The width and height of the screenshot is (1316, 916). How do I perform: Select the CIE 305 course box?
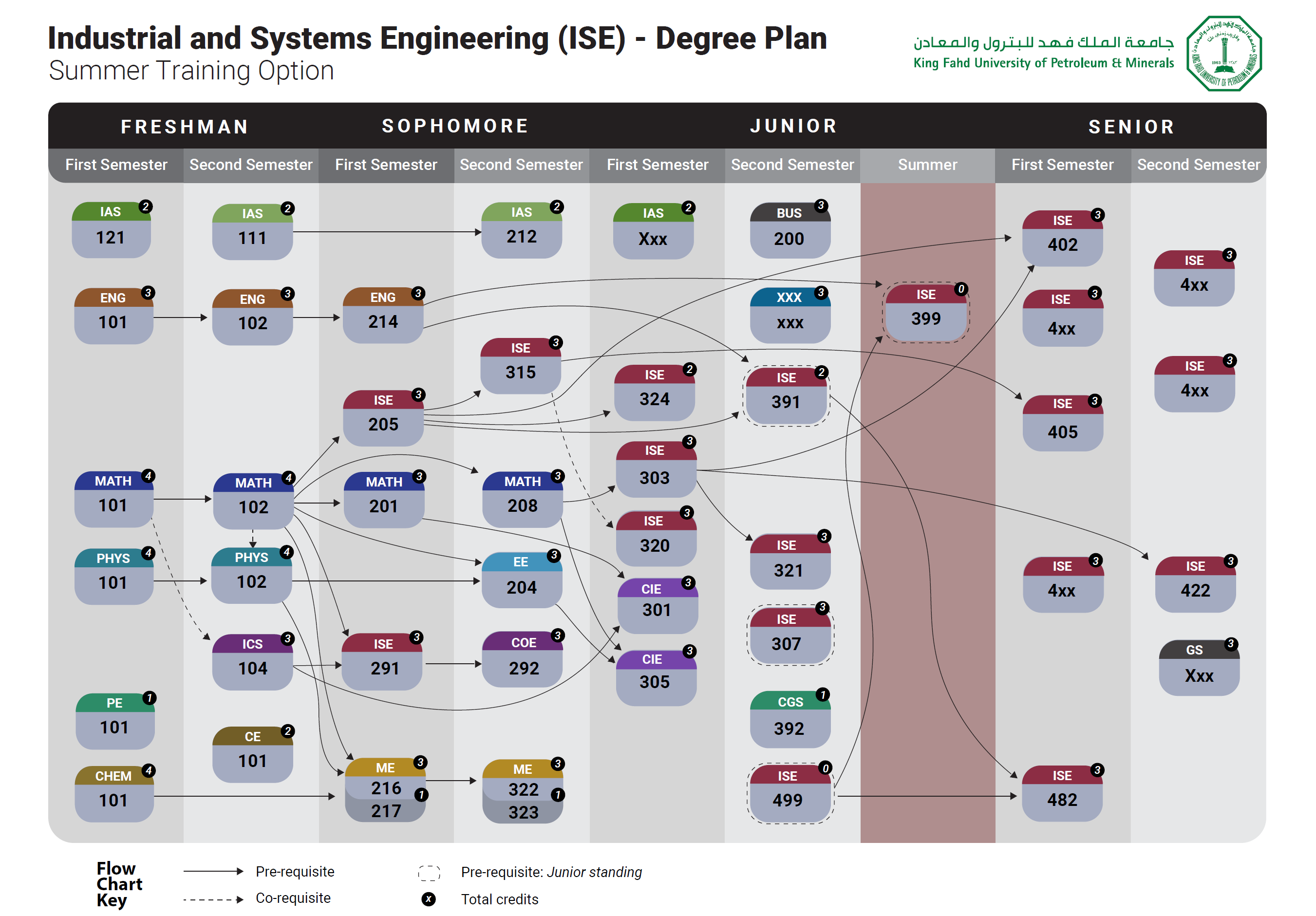(656, 677)
